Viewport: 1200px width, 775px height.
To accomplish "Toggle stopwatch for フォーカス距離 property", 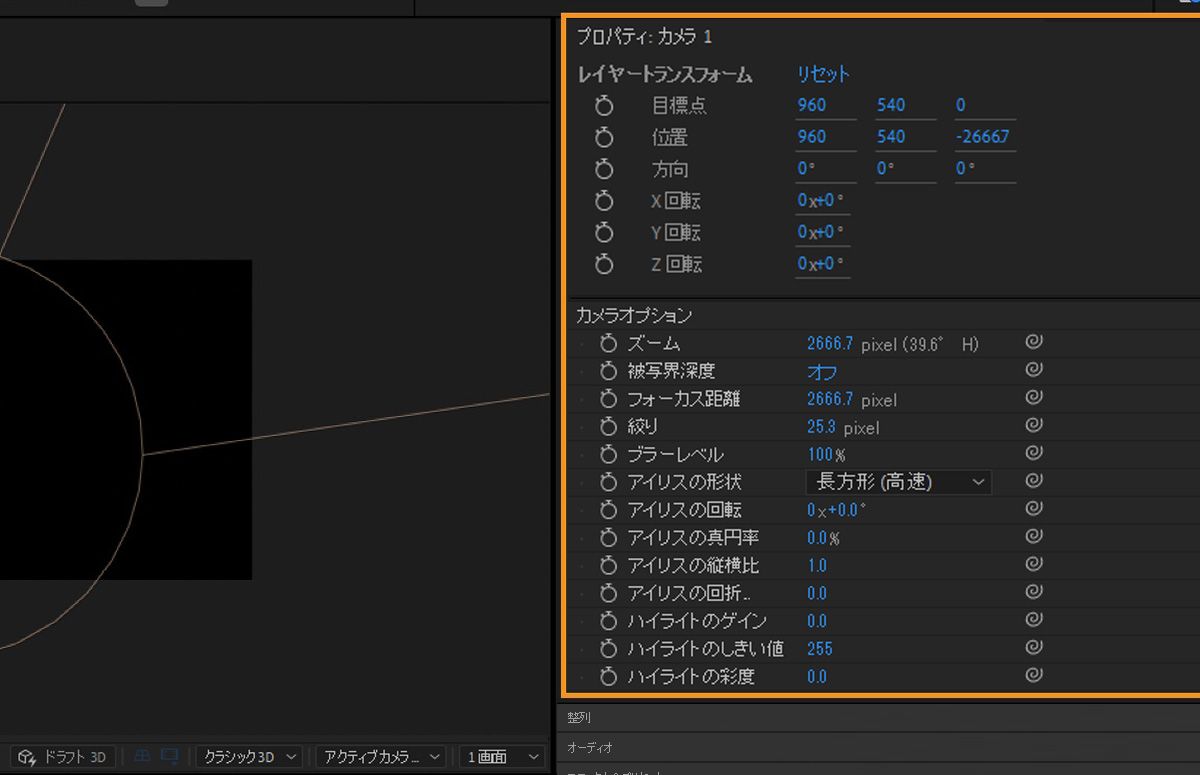I will pyautogui.click(x=609, y=399).
